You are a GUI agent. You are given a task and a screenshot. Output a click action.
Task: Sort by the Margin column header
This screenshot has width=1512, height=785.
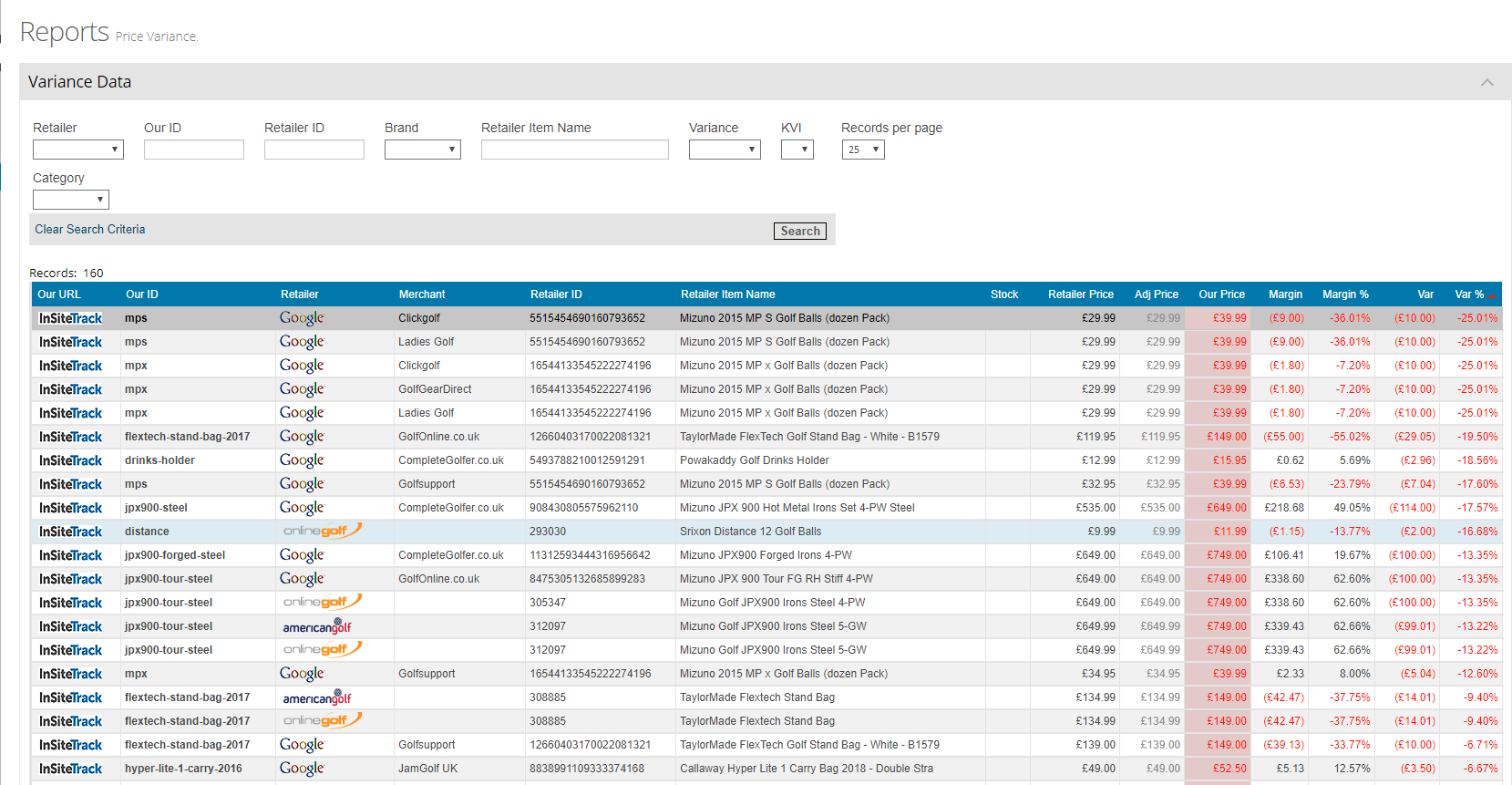point(1286,294)
